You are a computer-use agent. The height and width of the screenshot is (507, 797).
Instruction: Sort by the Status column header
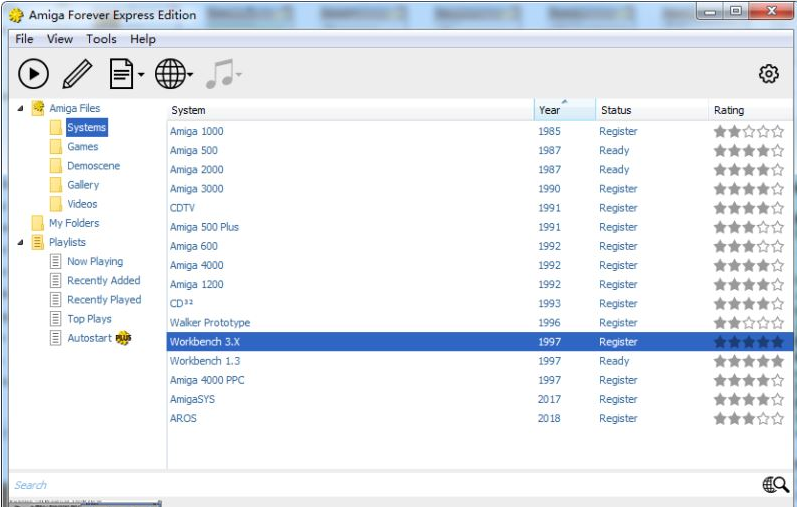point(651,110)
